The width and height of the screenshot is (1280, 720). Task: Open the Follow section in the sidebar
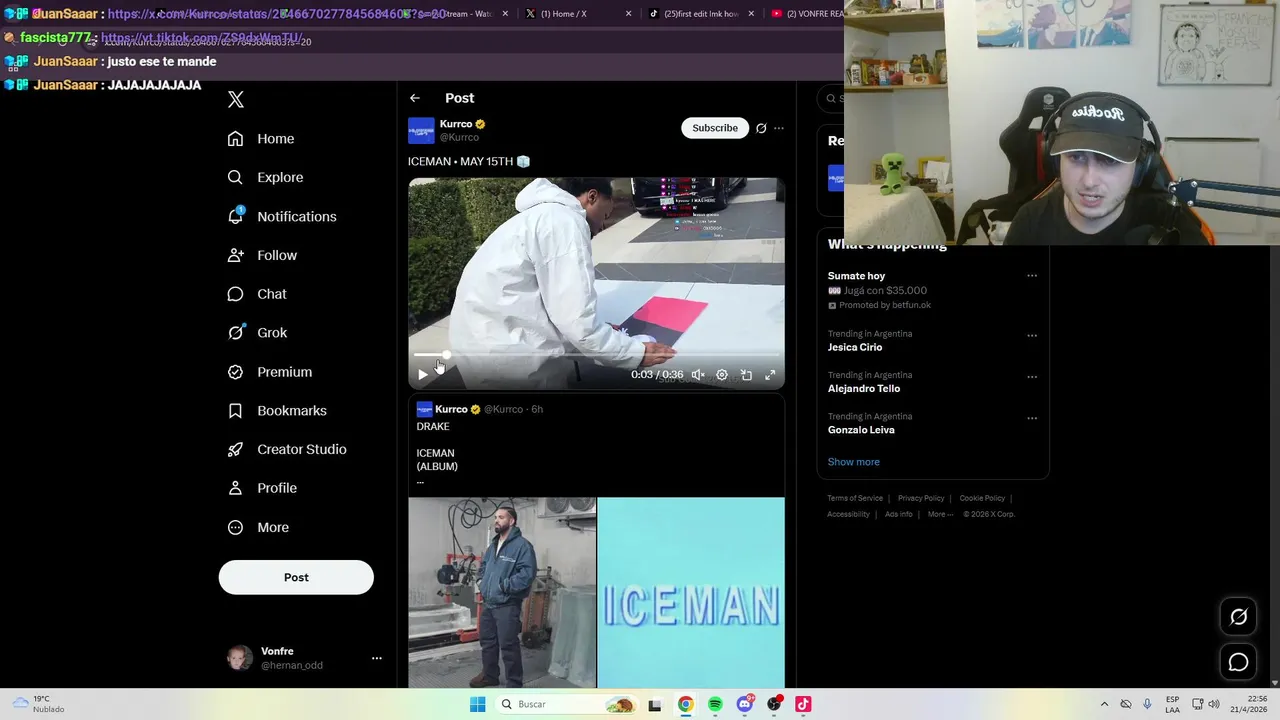(x=262, y=256)
